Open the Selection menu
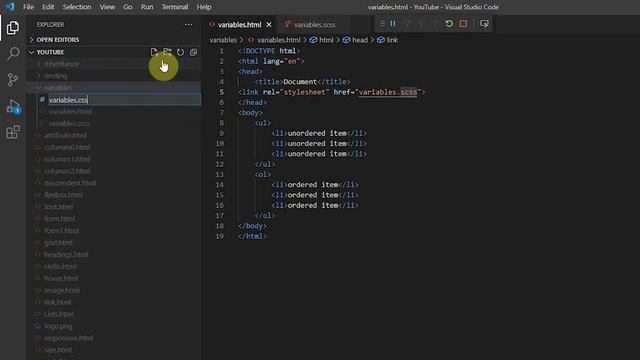This screenshot has width=640, height=360. 77,7
